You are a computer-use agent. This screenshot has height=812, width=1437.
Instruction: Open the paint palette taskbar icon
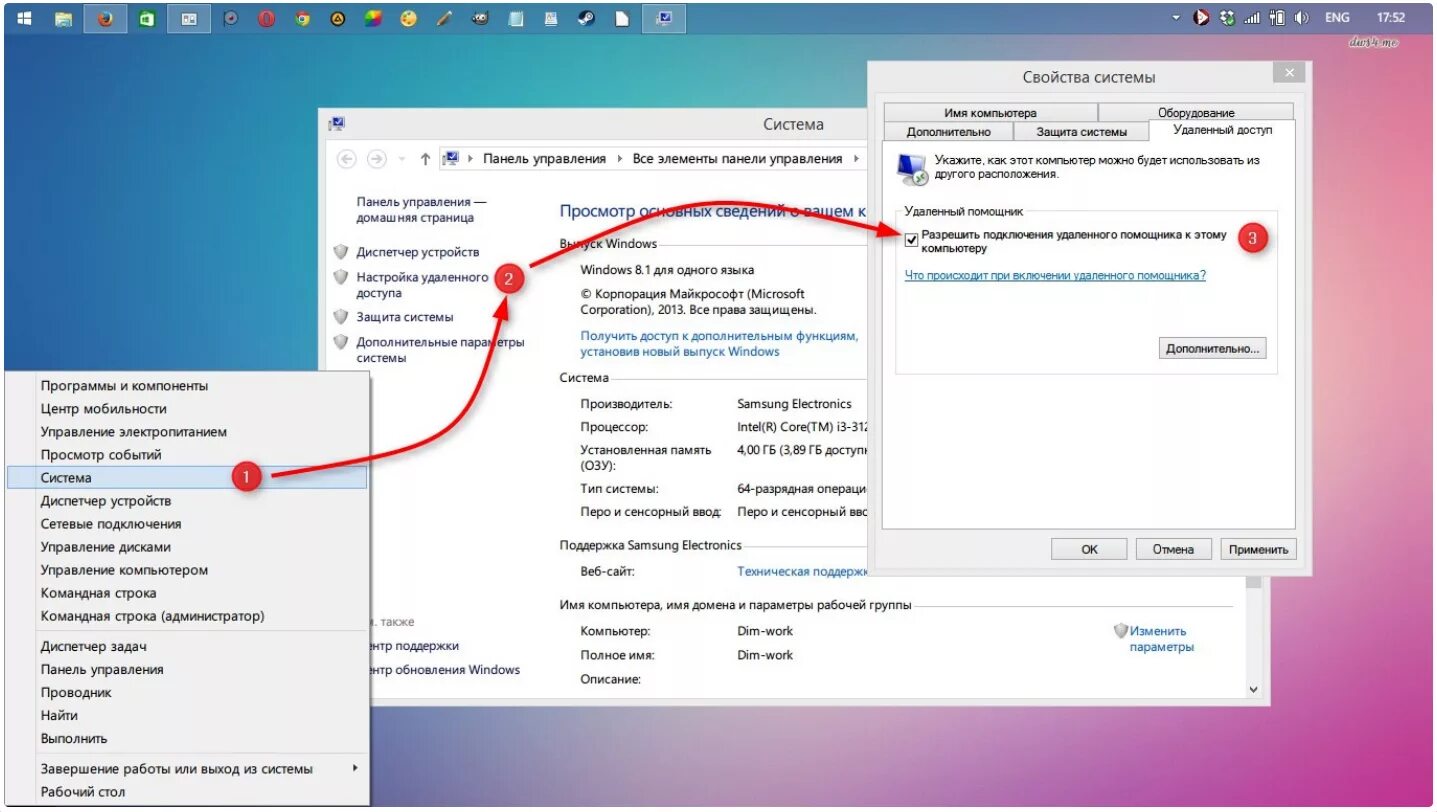pos(408,18)
